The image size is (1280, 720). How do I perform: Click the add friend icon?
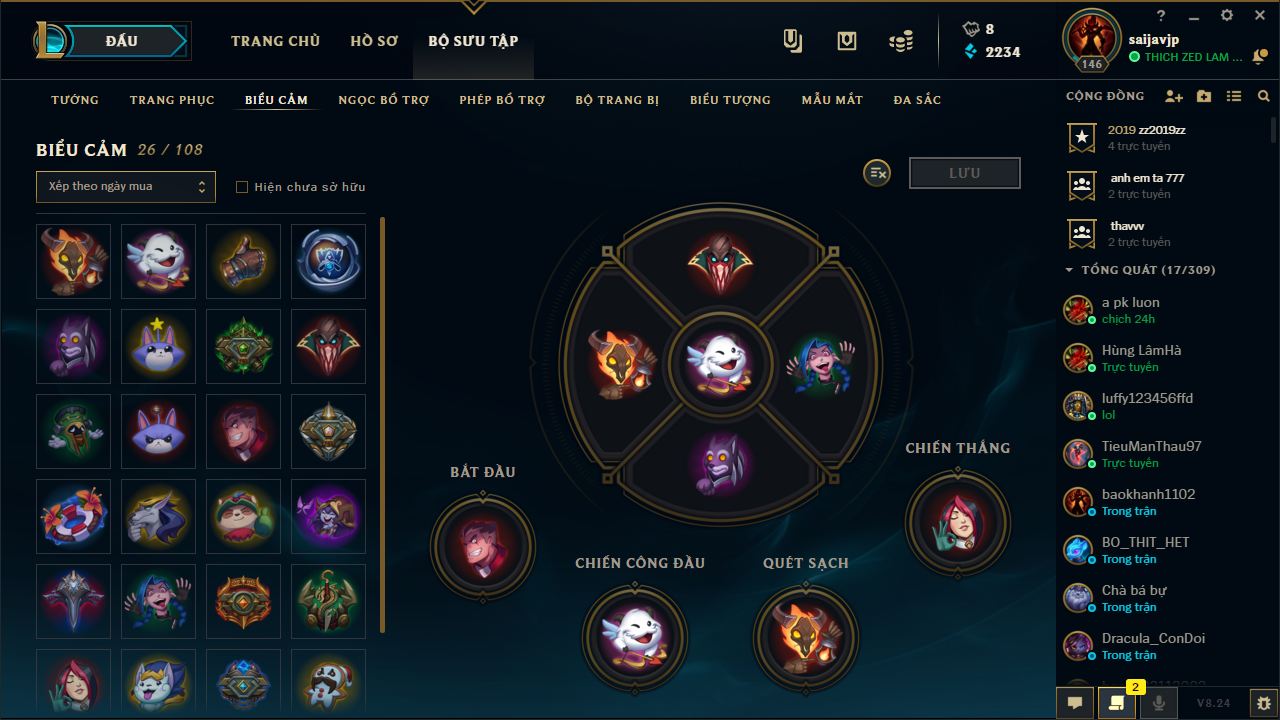(x=1174, y=96)
